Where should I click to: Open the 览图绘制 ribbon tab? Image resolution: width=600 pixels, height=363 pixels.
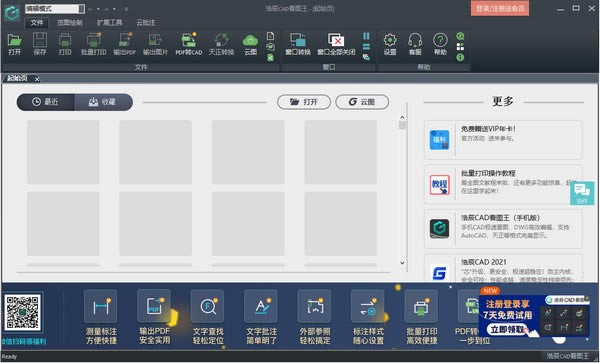(70, 23)
